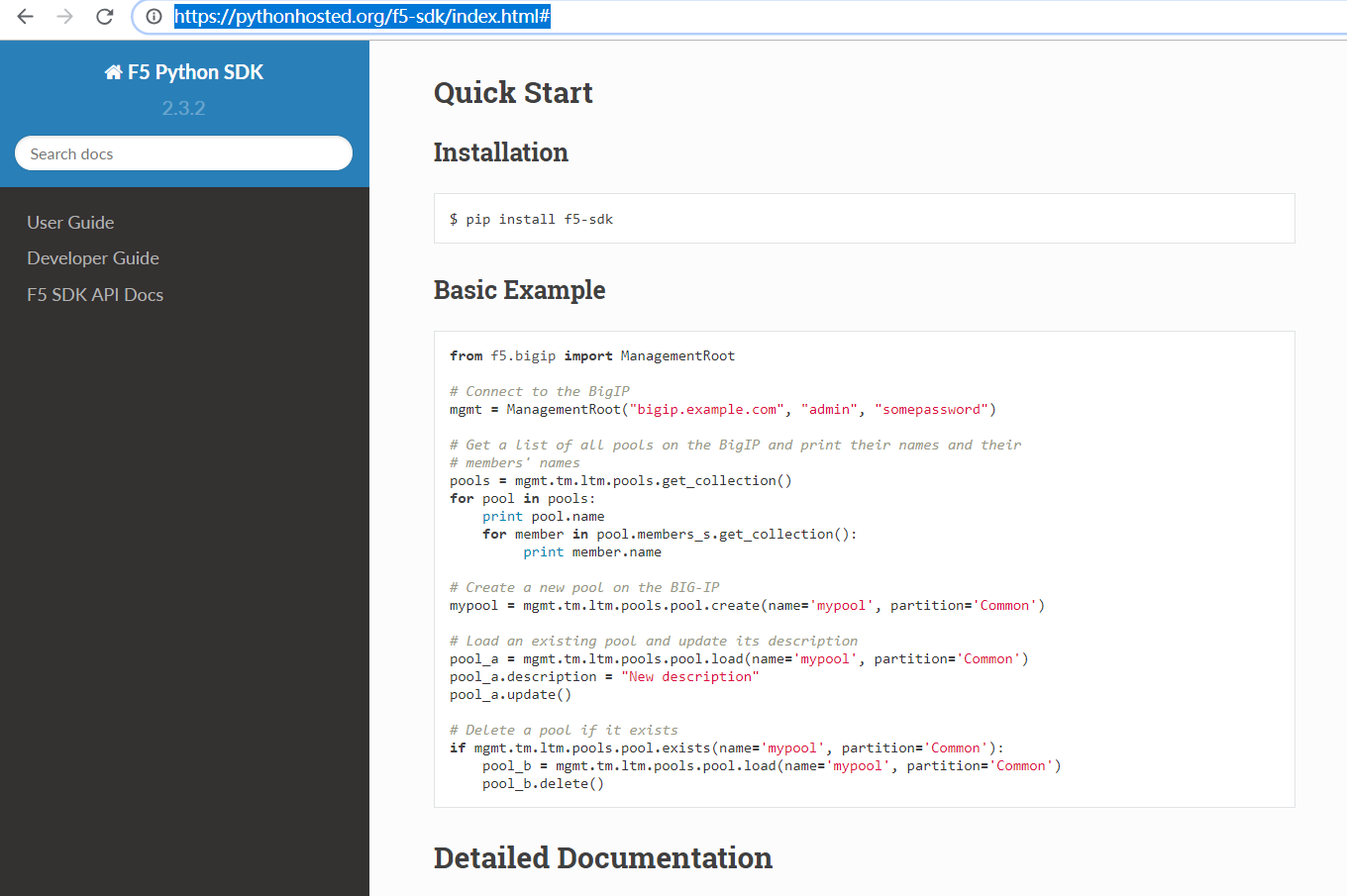This screenshot has height=896, width=1347.
Task: Click the pool_b load code line
Action: click(773, 765)
